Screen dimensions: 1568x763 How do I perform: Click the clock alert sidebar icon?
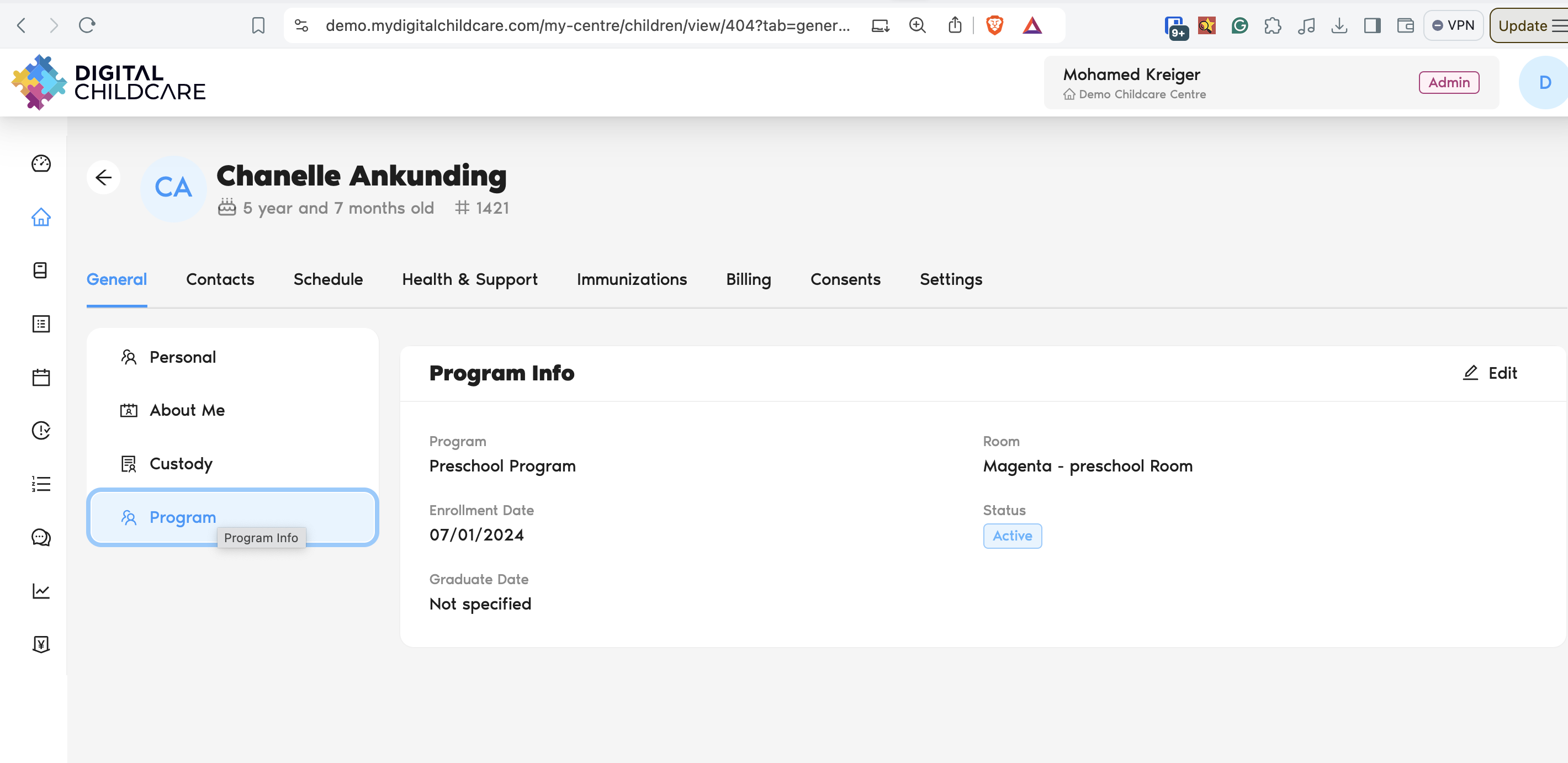click(41, 430)
